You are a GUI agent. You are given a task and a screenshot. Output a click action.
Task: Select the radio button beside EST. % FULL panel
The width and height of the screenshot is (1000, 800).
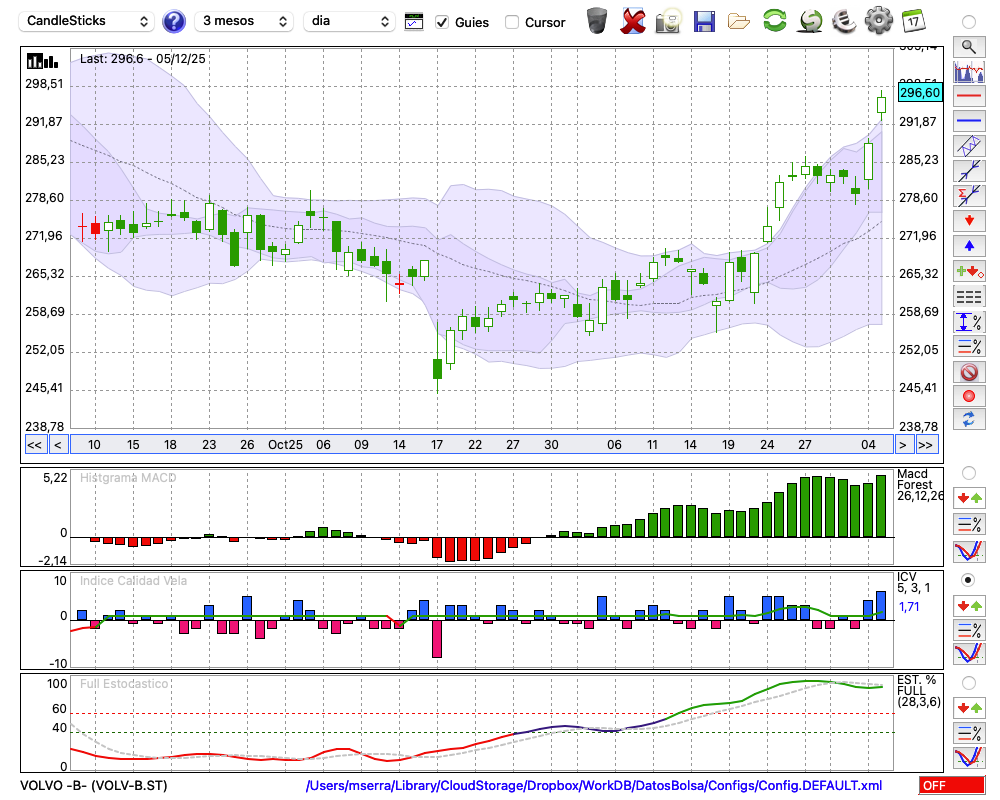968,682
